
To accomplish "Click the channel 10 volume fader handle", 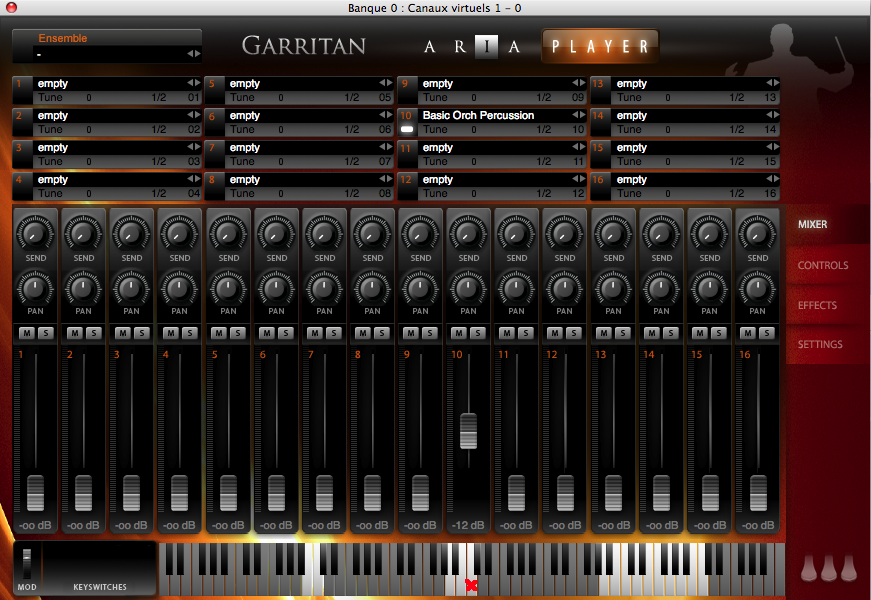I will (468, 429).
